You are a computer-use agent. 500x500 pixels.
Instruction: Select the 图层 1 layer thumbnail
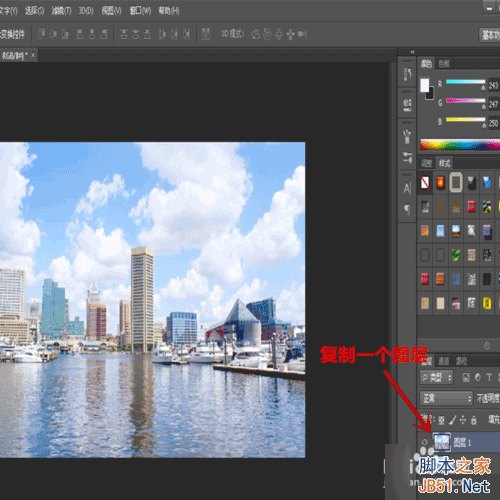click(x=442, y=442)
